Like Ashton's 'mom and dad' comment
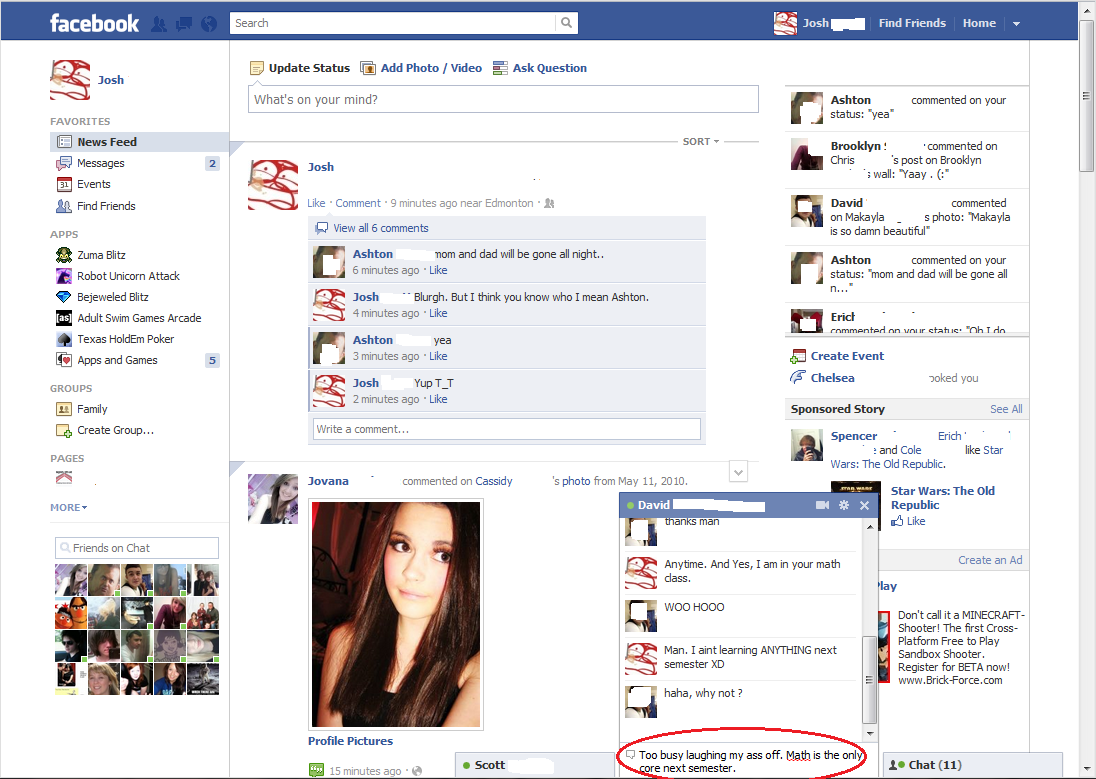 coord(438,270)
